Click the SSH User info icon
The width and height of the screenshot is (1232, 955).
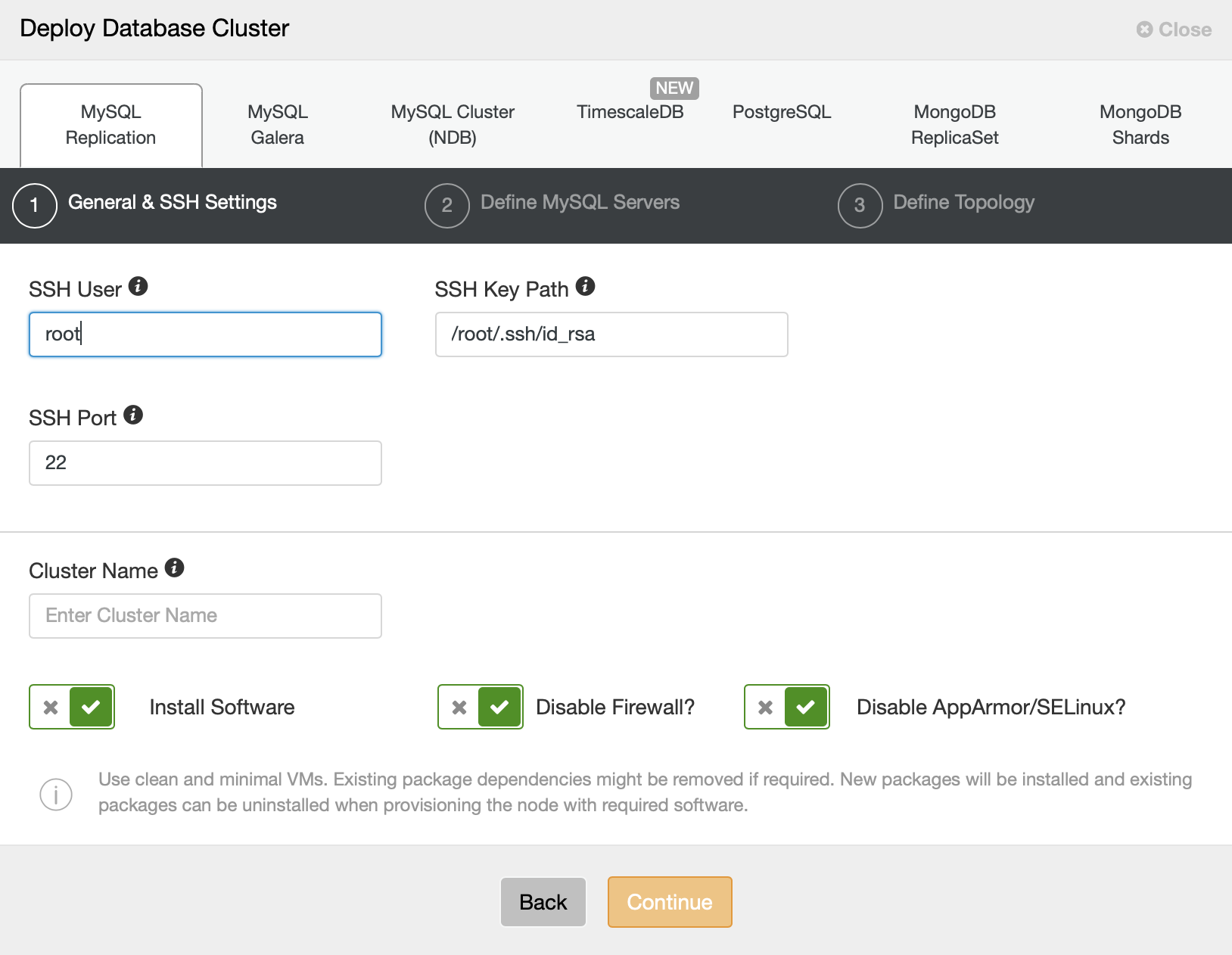[138, 286]
